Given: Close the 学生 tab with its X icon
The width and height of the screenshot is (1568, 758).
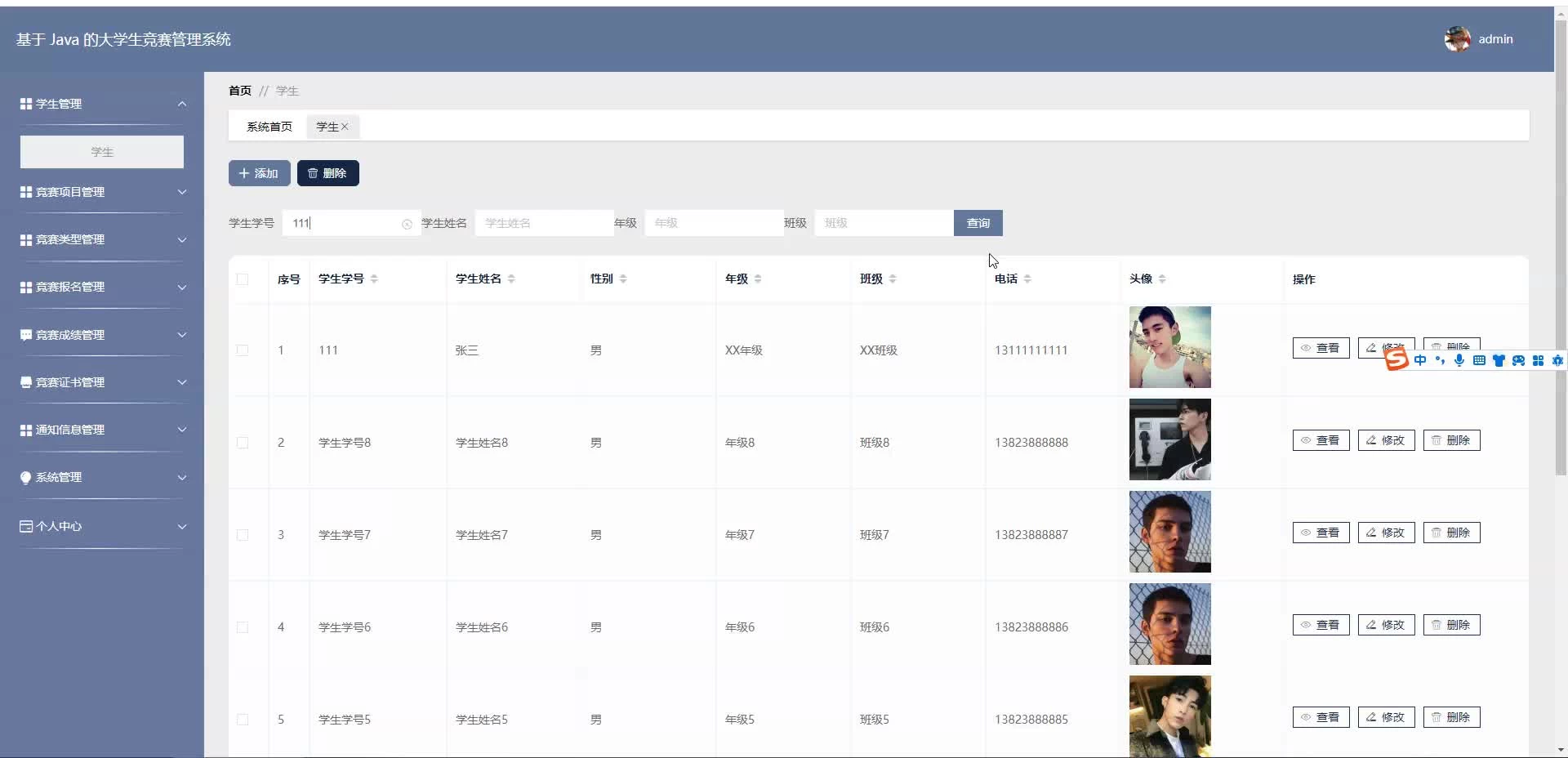Looking at the screenshot, I should [345, 127].
